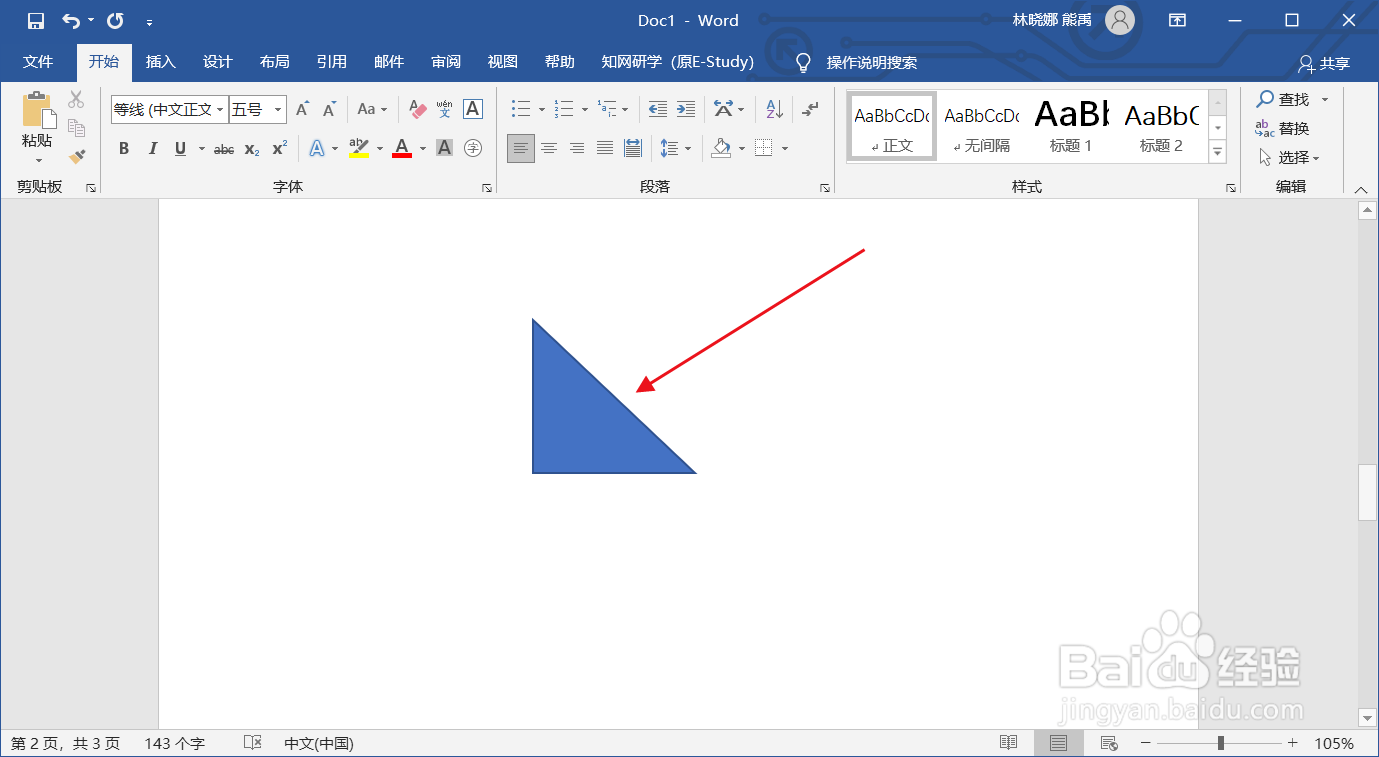1379x757 pixels.
Task: Apply distributed alignment
Action: (x=633, y=148)
